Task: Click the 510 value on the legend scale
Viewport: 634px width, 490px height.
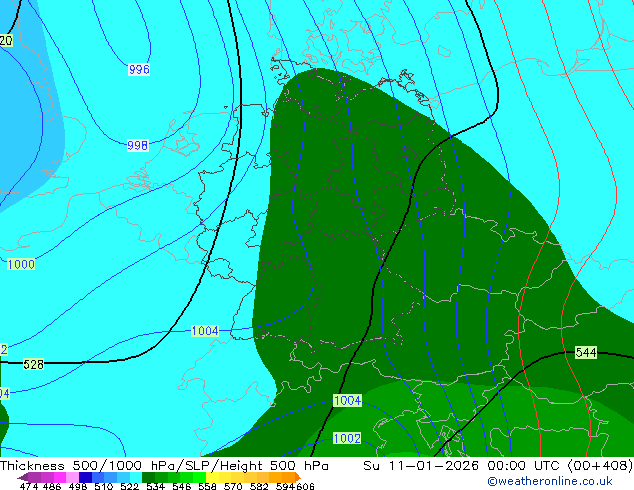Action: click(104, 486)
